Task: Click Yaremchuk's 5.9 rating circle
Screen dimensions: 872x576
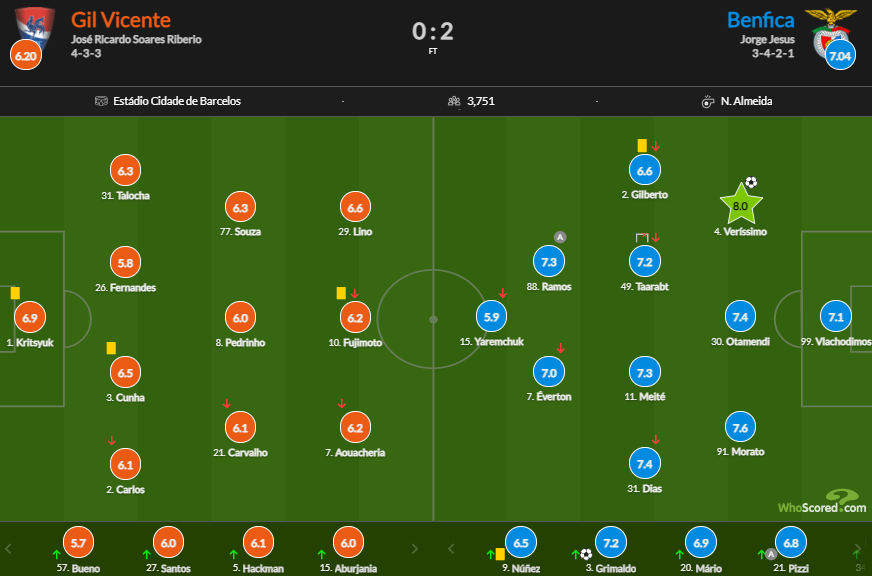Action: [492, 316]
